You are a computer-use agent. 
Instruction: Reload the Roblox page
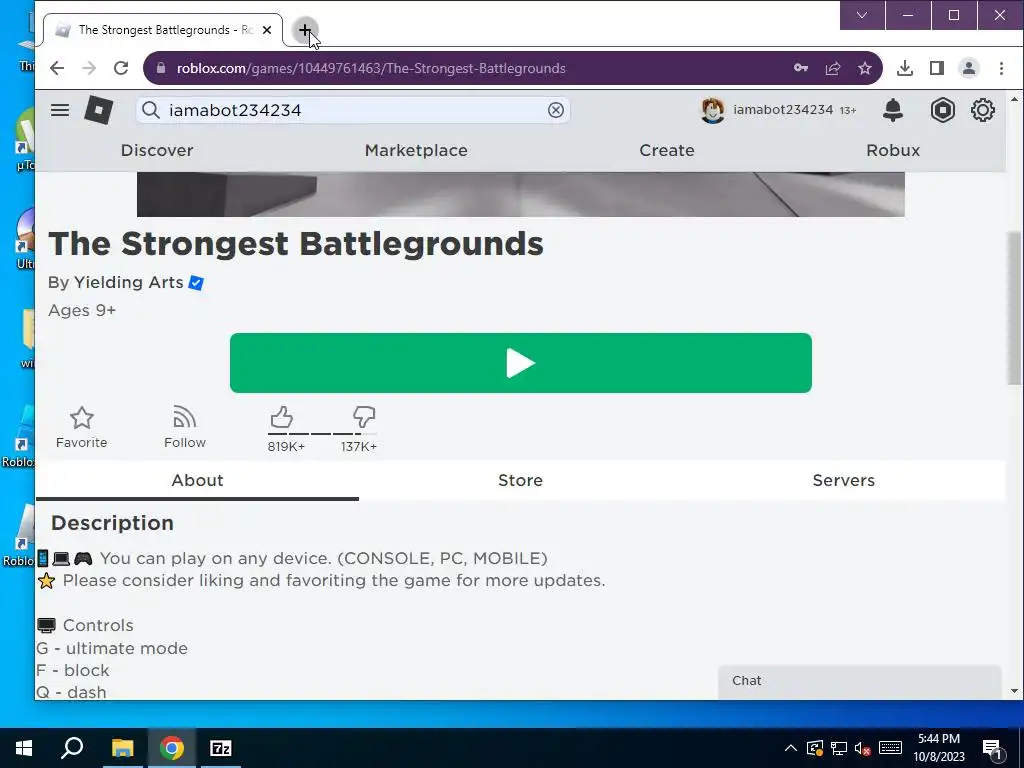[x=121, y=68]
